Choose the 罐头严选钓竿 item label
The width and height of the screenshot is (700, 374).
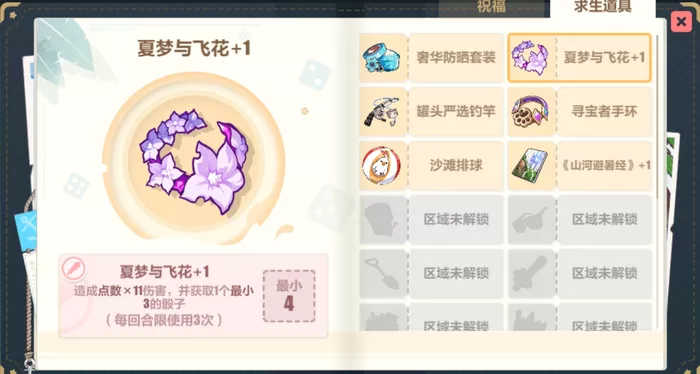[456, 112]
